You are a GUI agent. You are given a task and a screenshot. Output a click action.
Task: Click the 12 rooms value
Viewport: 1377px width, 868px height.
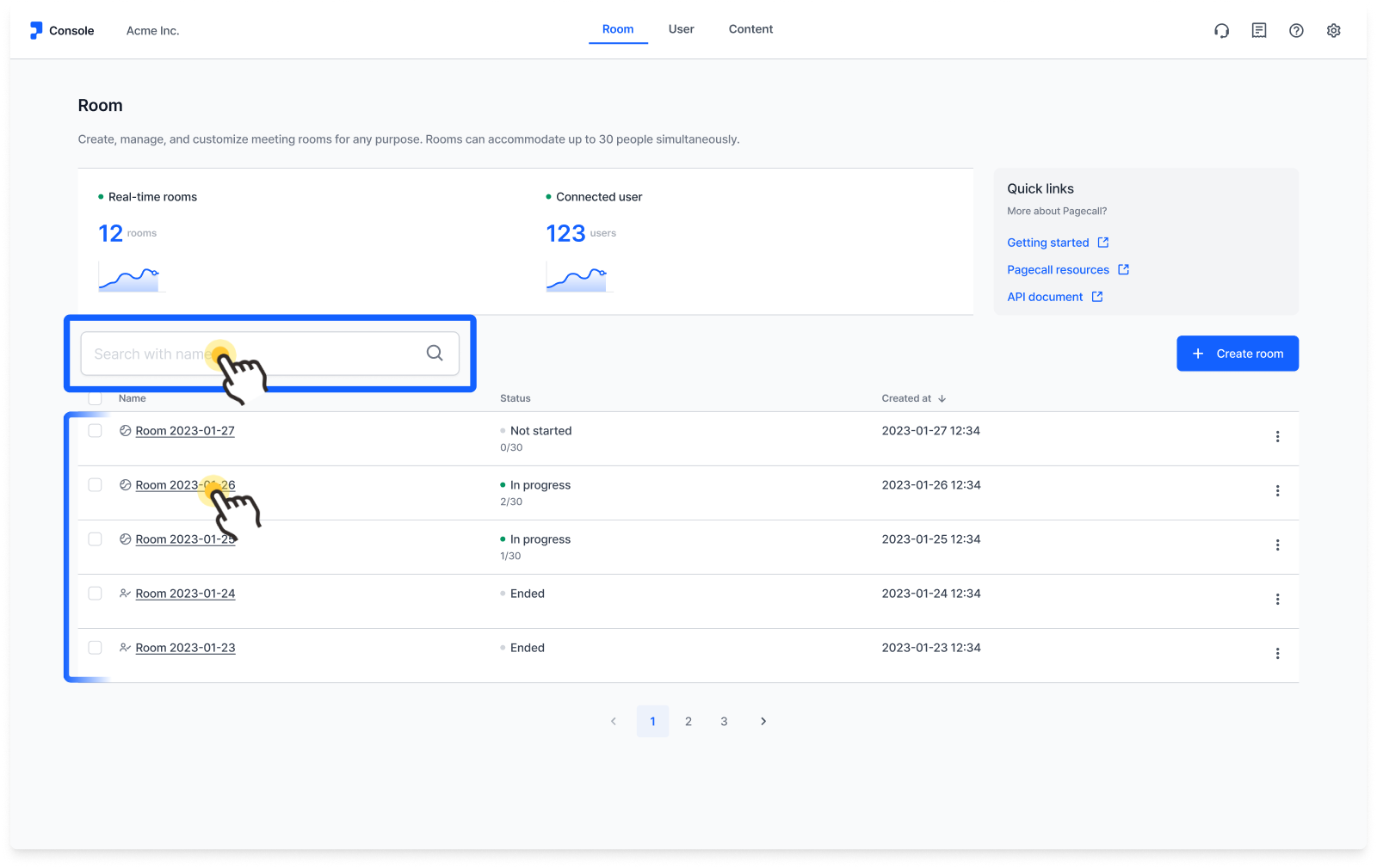(x=110, y=233)
